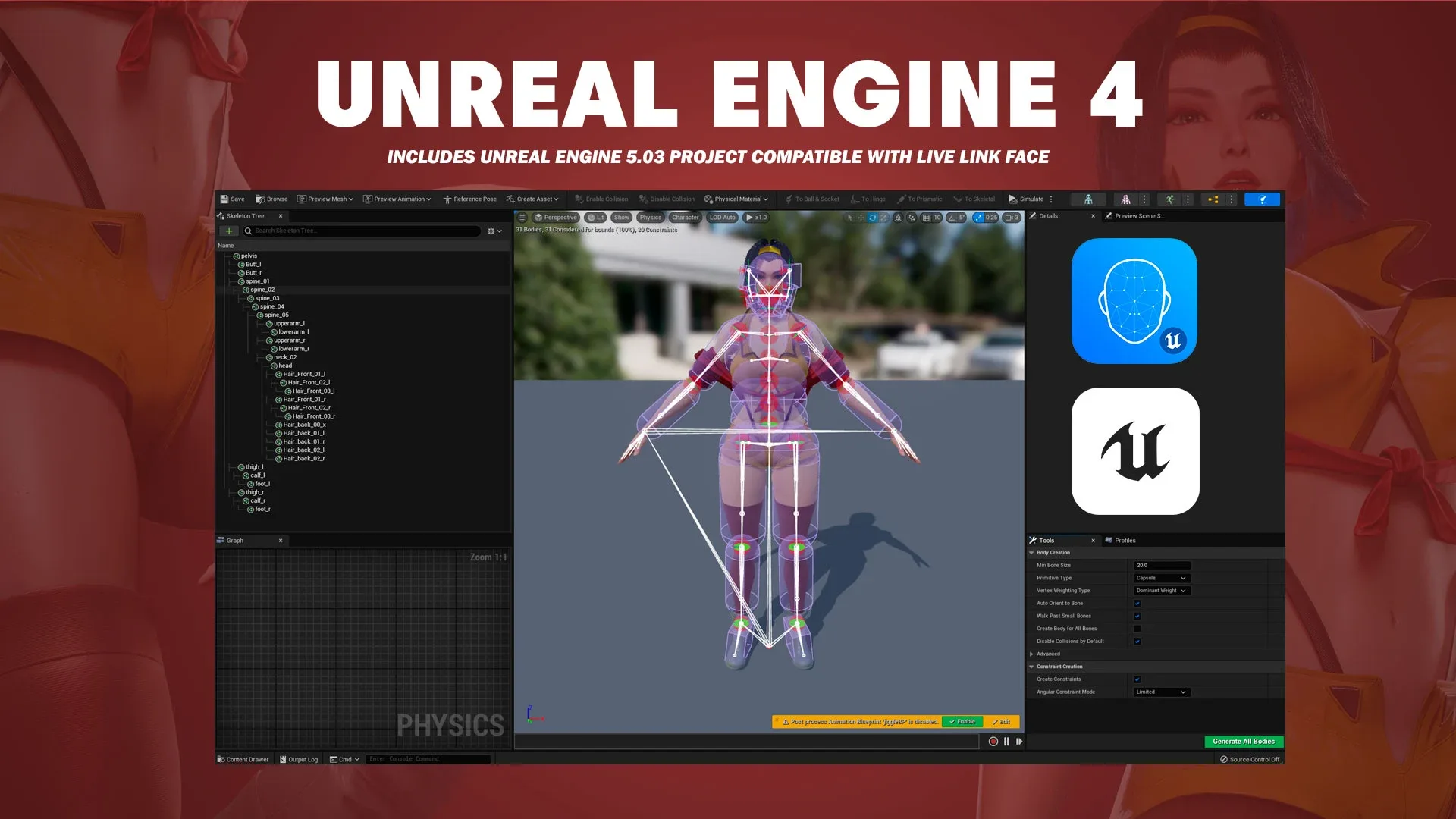
Task: Click the Save toolbar icon
Action: 224,199
